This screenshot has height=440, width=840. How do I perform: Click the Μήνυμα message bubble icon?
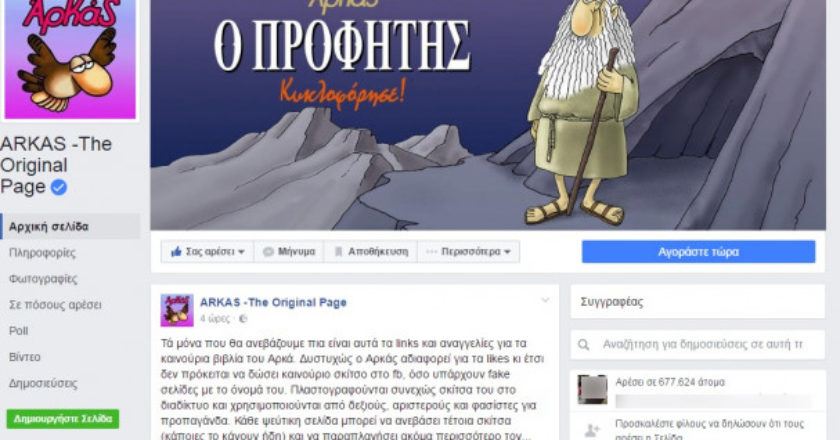(x=268, y=252)
